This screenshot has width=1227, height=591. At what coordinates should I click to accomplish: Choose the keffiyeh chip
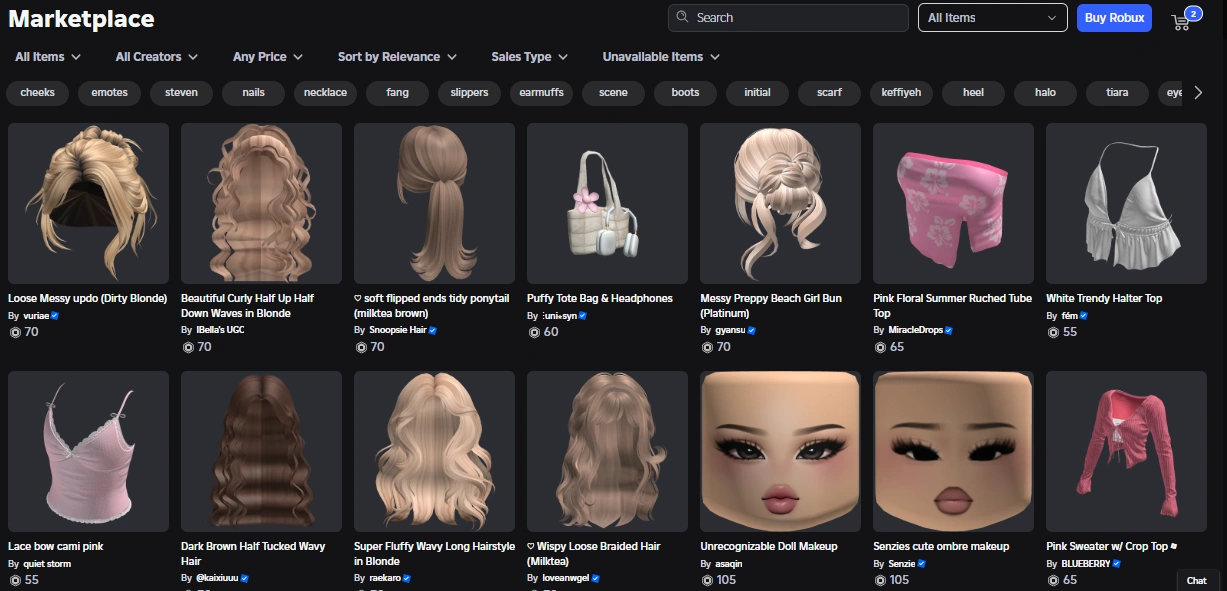pos(902,93)
